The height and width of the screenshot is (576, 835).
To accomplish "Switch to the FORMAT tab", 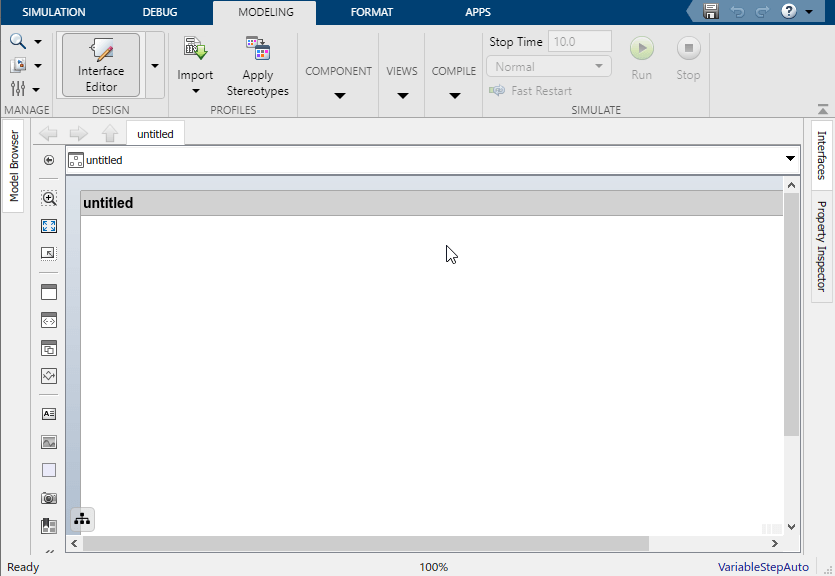I will pyautogui.click(x=371, y=12).
